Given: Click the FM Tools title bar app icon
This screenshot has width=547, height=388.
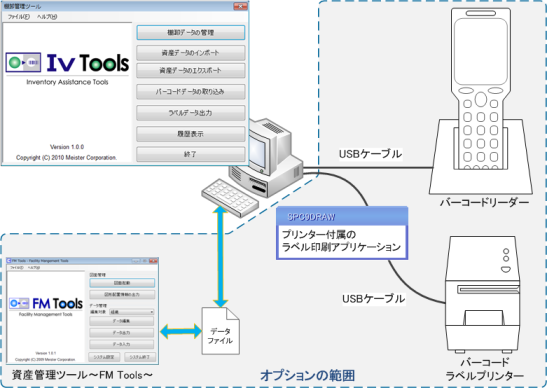Looking at the screenshot, I should coord(9,261).
